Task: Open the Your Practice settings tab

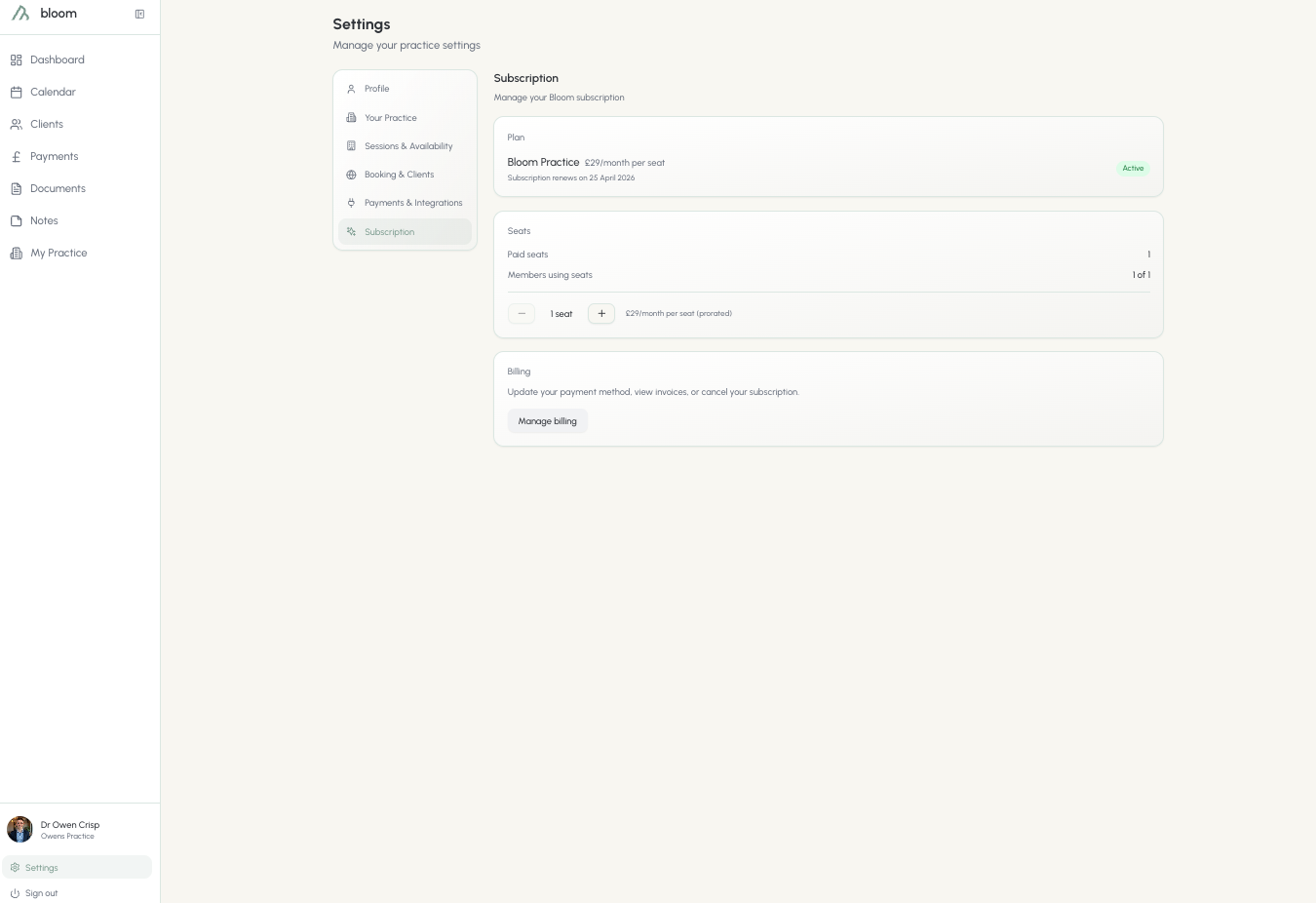Action: click(405, 118)
